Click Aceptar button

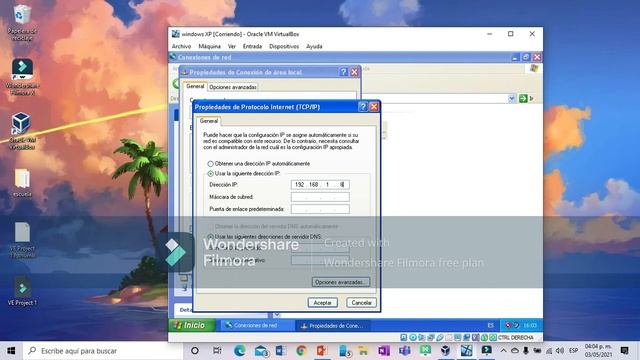(x=322, y=303)
